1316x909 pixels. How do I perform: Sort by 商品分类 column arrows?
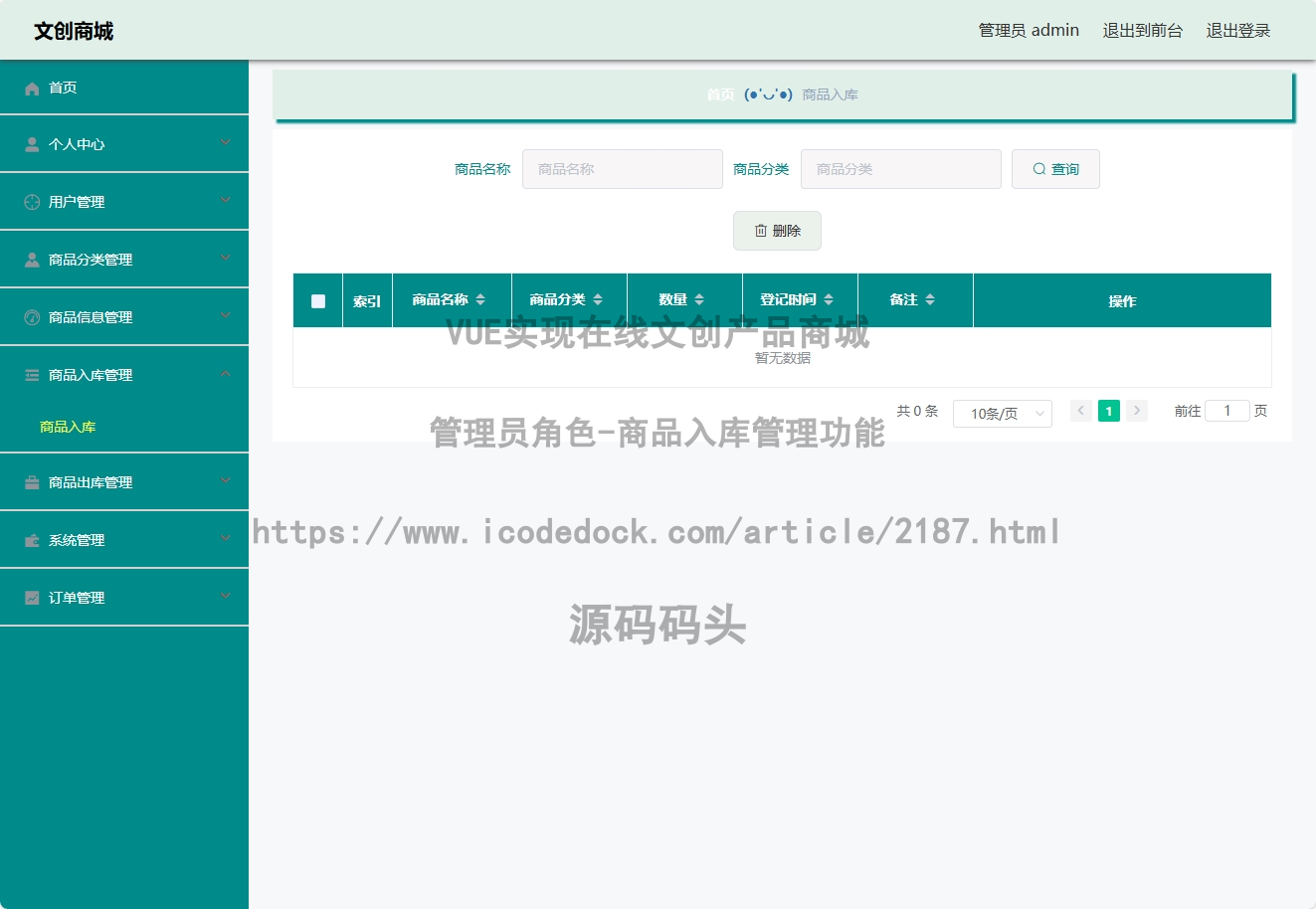click(598, 299)
